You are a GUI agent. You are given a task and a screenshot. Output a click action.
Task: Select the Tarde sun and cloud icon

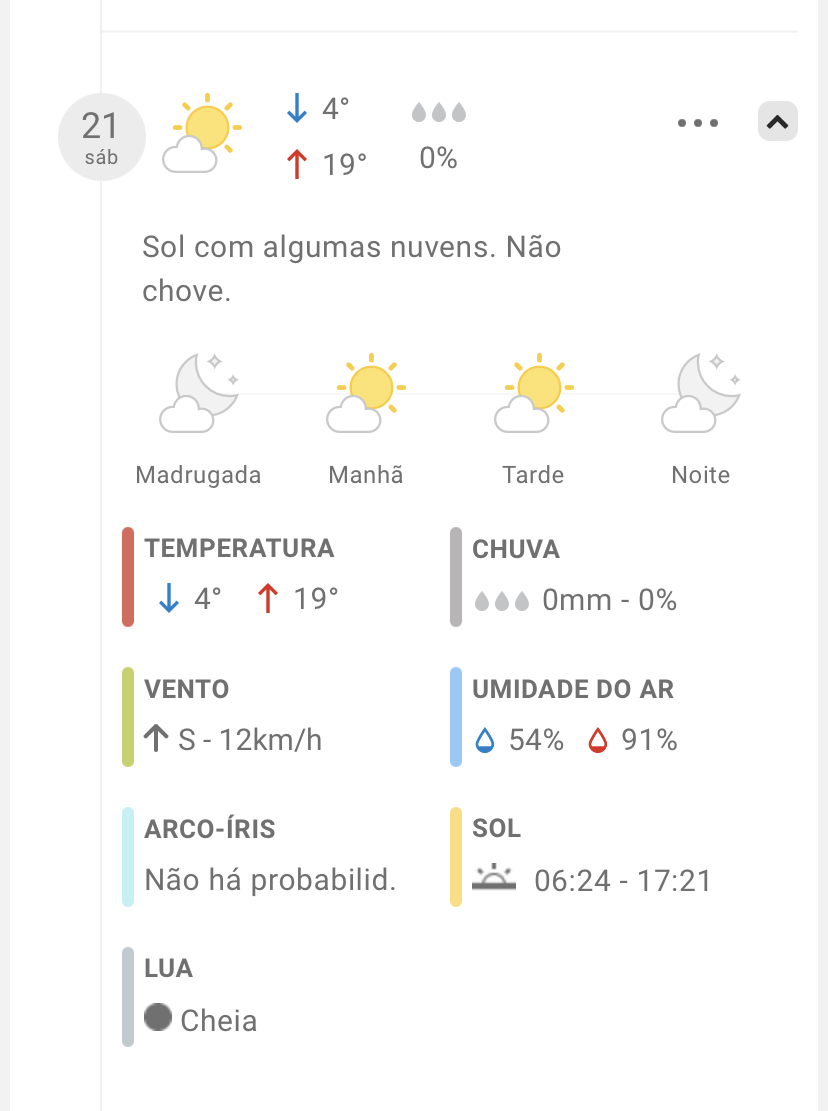[x=534, y=392]
